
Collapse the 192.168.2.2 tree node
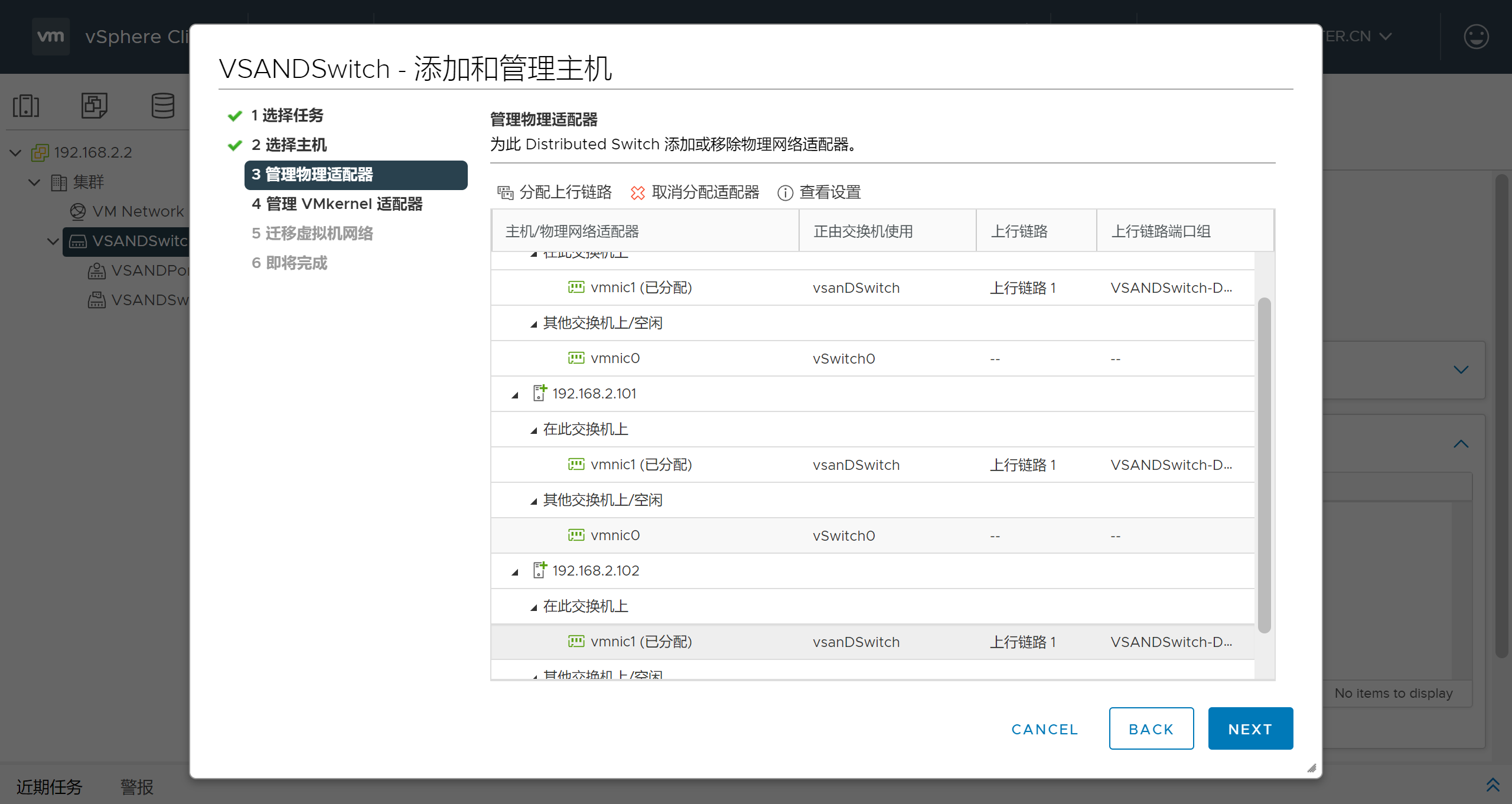(16, 153)
